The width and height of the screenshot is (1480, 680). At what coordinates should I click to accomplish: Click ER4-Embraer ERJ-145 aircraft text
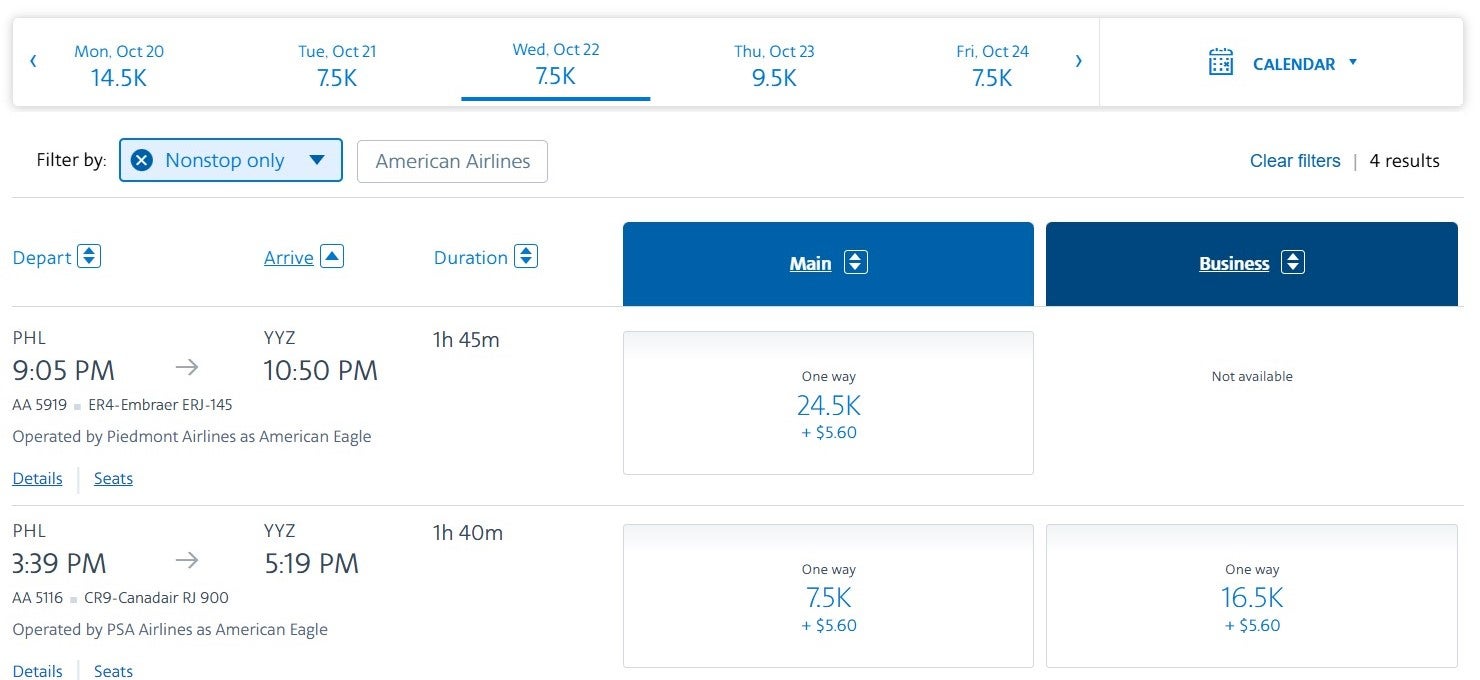[x=160, y=405]
